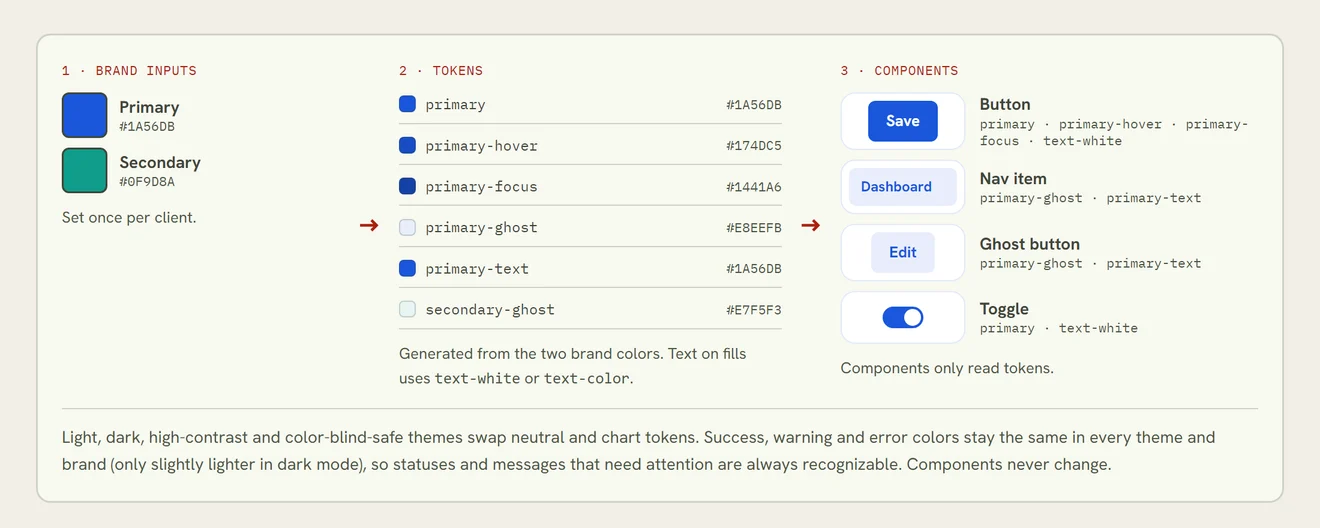The height and width of the screenshot is (528, 1320).
Task: Click the 'Components only read tokens.' note
Action: coord(947,368)
